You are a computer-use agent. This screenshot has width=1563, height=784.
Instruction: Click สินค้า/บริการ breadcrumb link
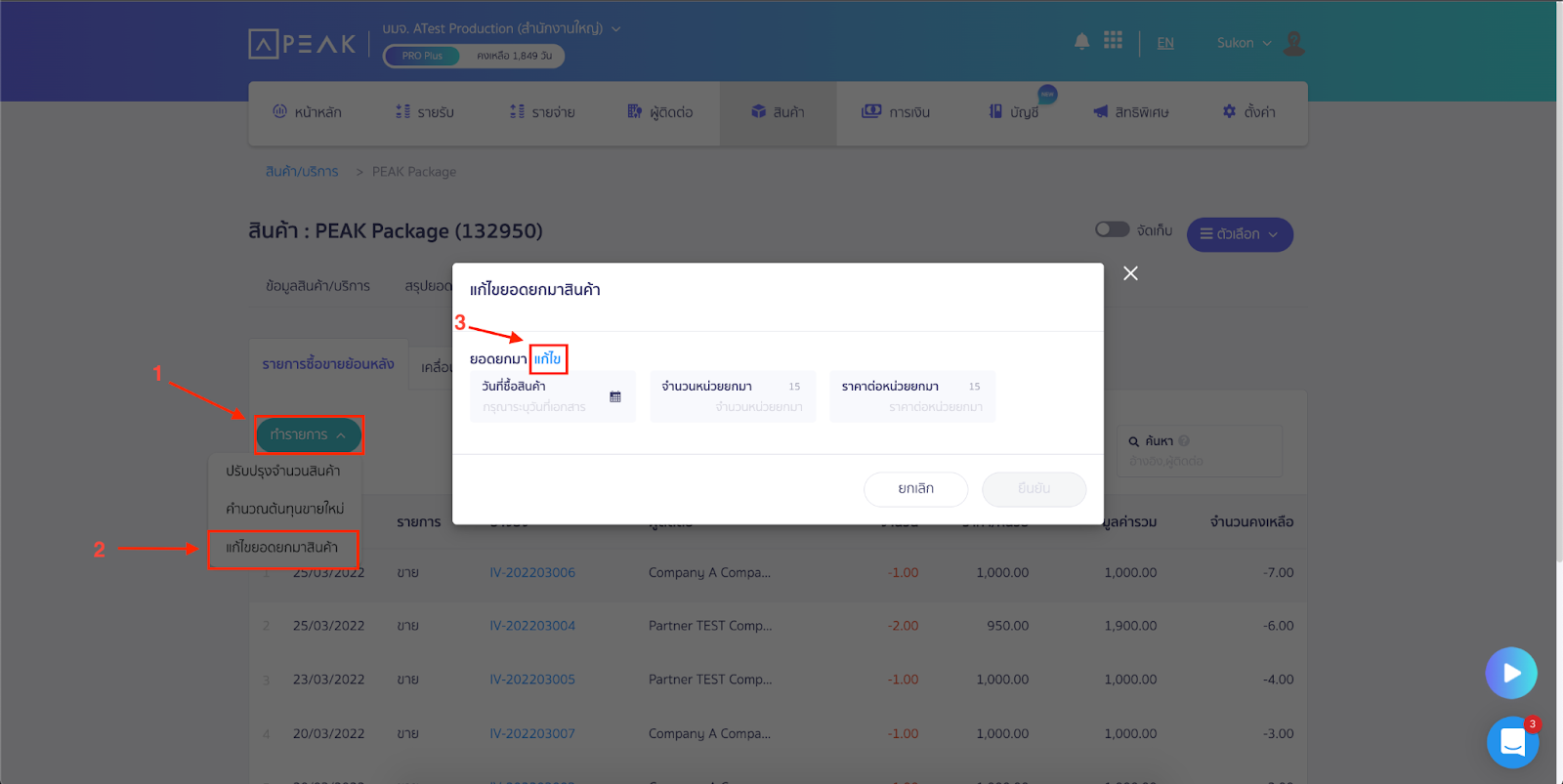pos(302,172)
